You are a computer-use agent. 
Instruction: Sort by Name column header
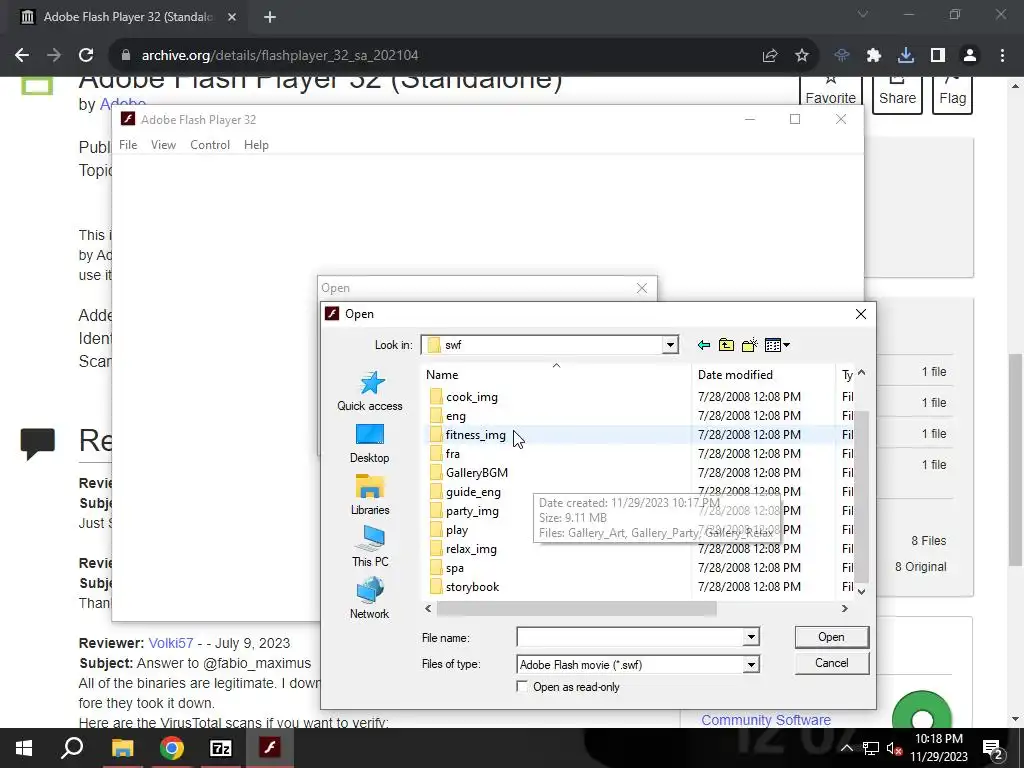tap(442, 375)
